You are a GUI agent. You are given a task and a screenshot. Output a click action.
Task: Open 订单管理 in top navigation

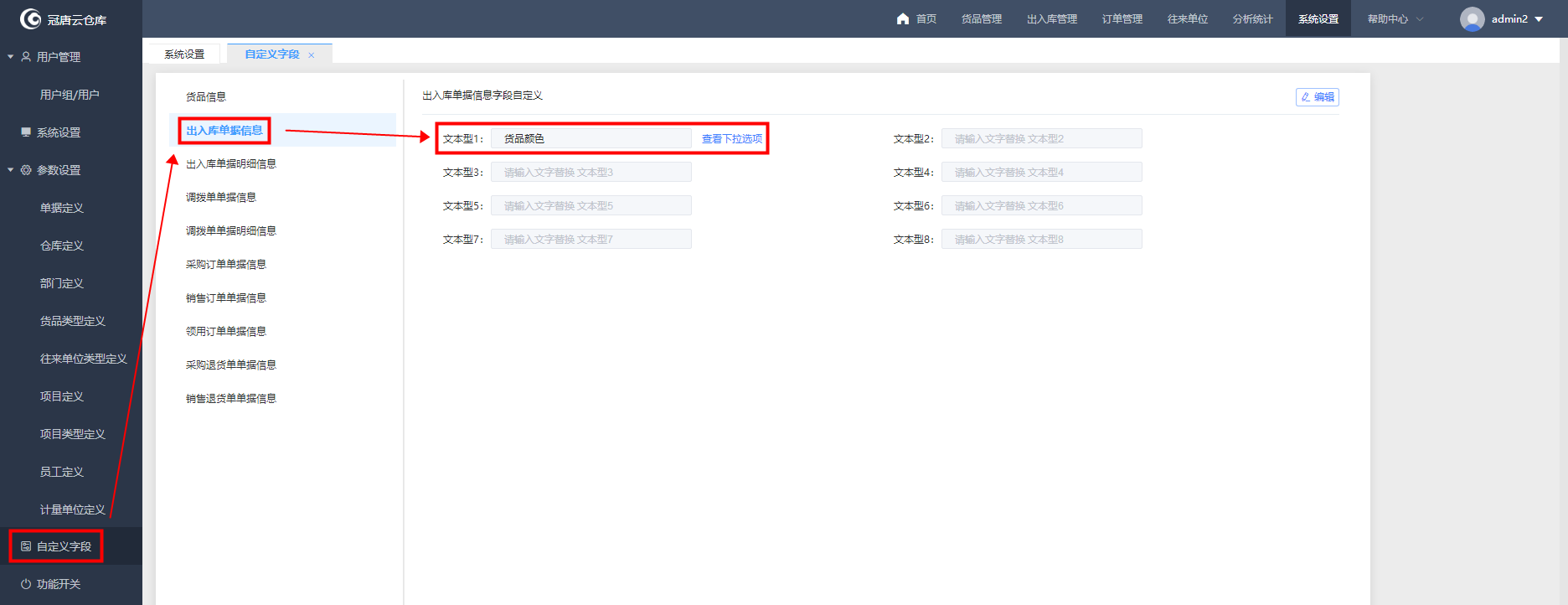pos(1122,18)
